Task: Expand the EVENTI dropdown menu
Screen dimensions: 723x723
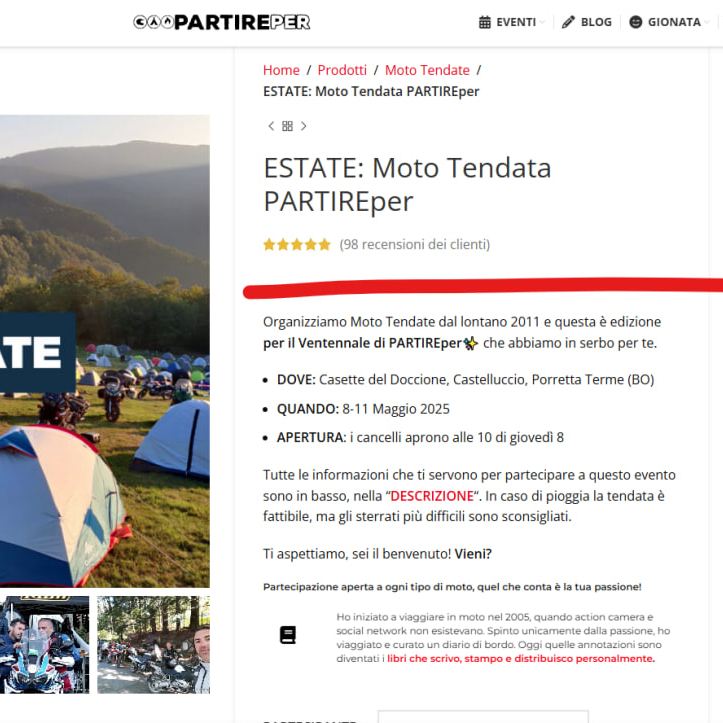Action: (x=512, y=22)
